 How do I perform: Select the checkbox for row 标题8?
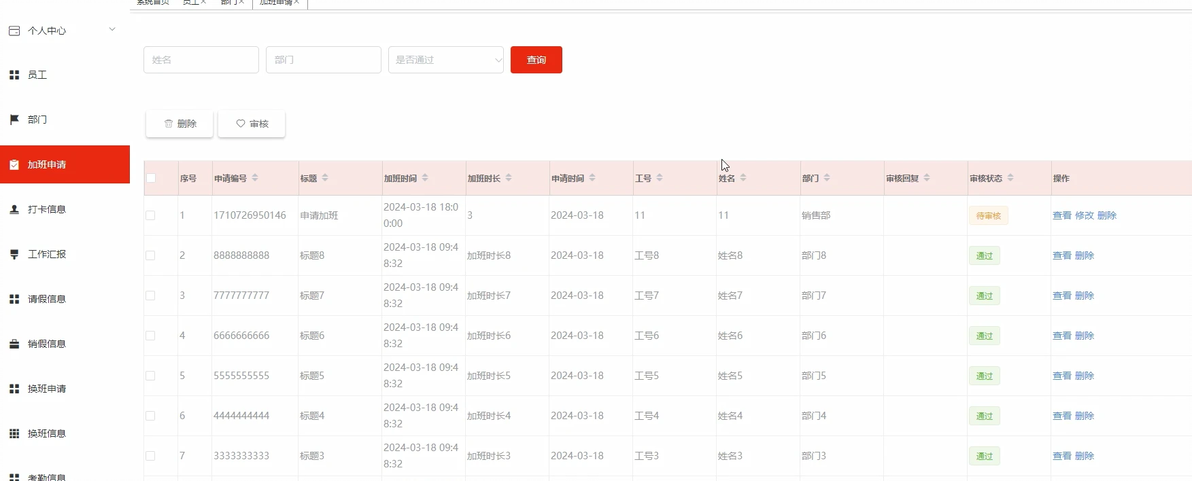[151, 256]
